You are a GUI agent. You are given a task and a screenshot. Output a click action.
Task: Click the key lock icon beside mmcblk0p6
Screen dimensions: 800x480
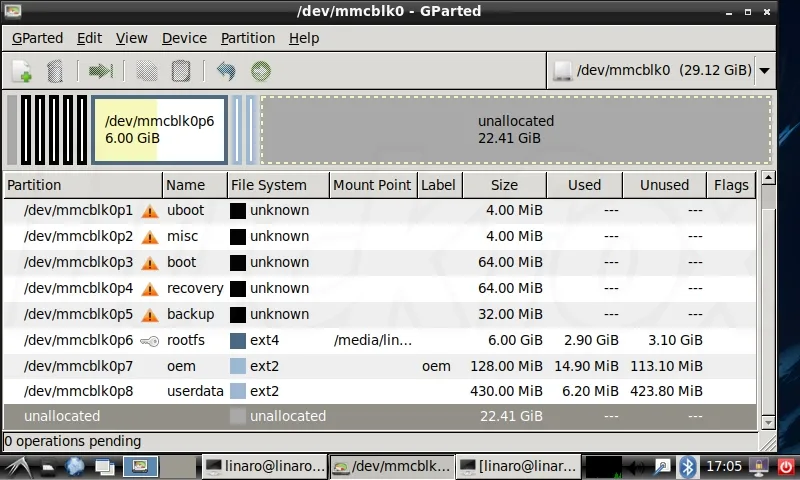pyautogui.click(x=149, y=341)
